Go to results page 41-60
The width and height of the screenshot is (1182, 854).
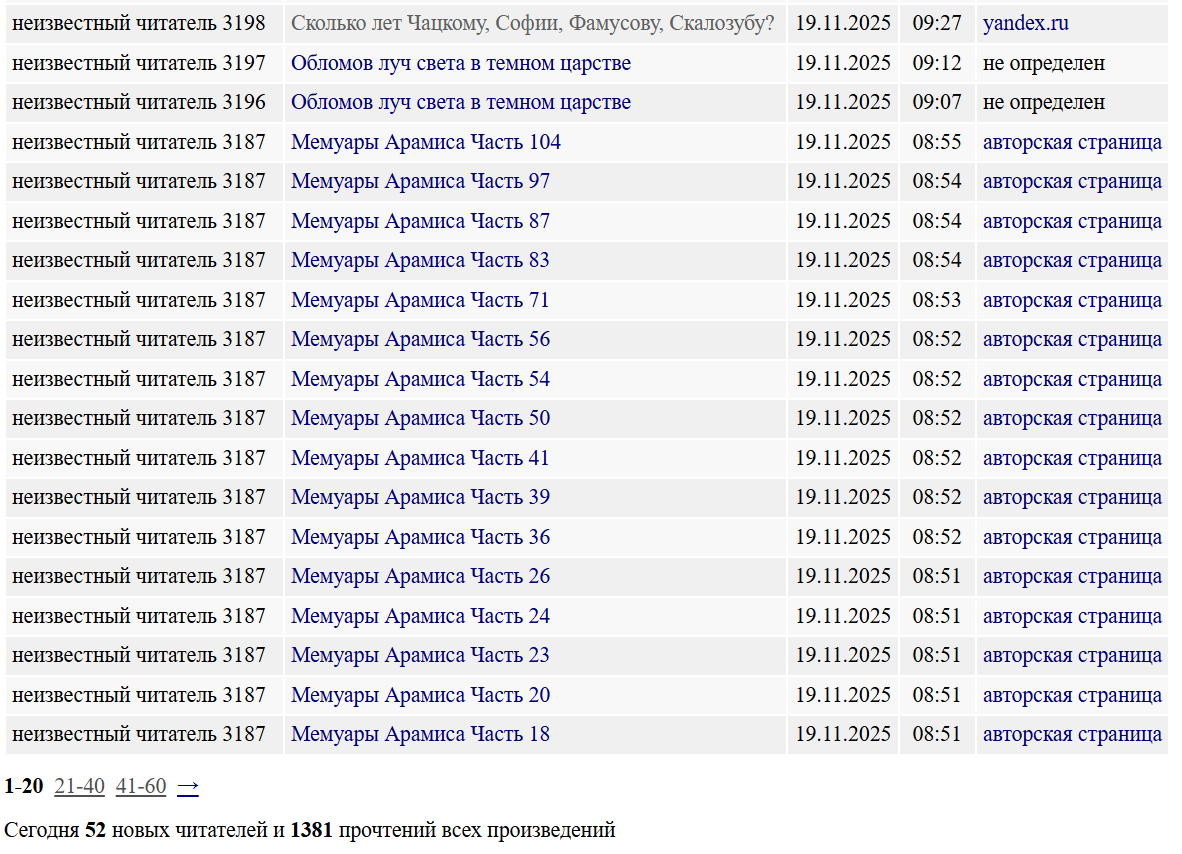coord(141,787)
